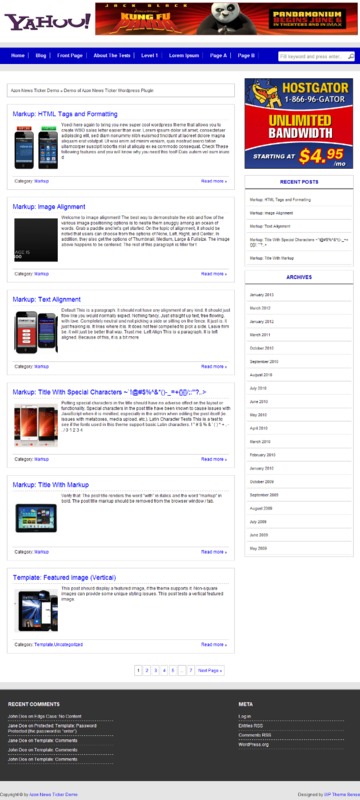Go to pagination page 2
This screenshot has width=360, height=800.
point(147,670)
